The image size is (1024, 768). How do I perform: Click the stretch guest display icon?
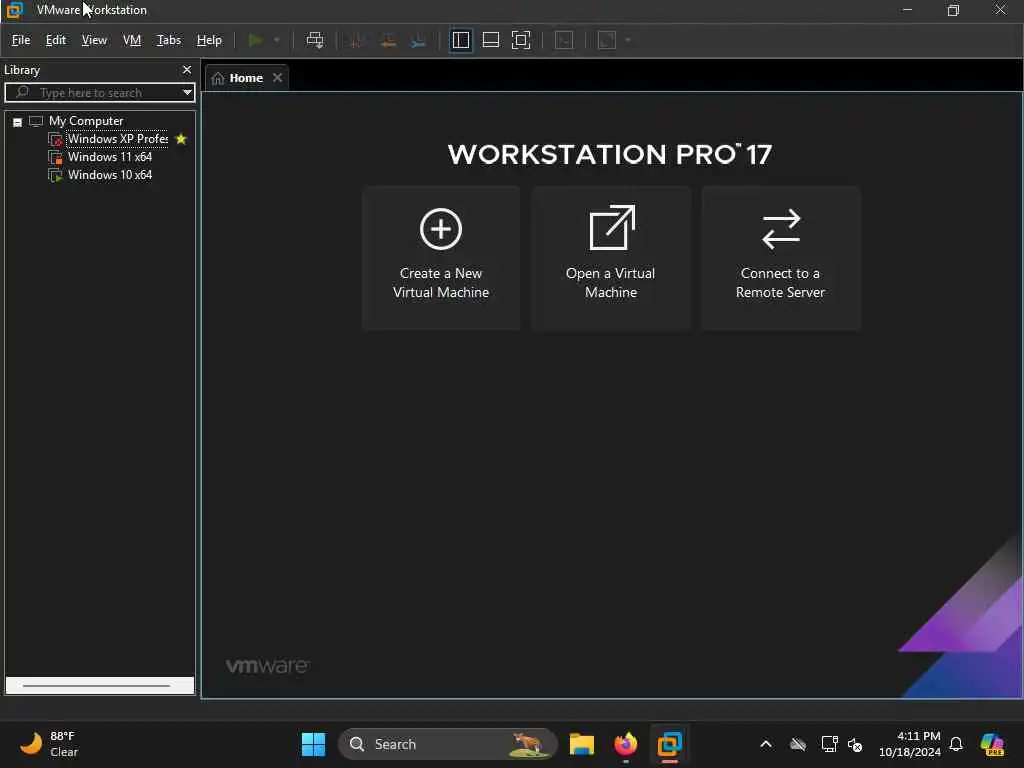[x=607, y=40]
